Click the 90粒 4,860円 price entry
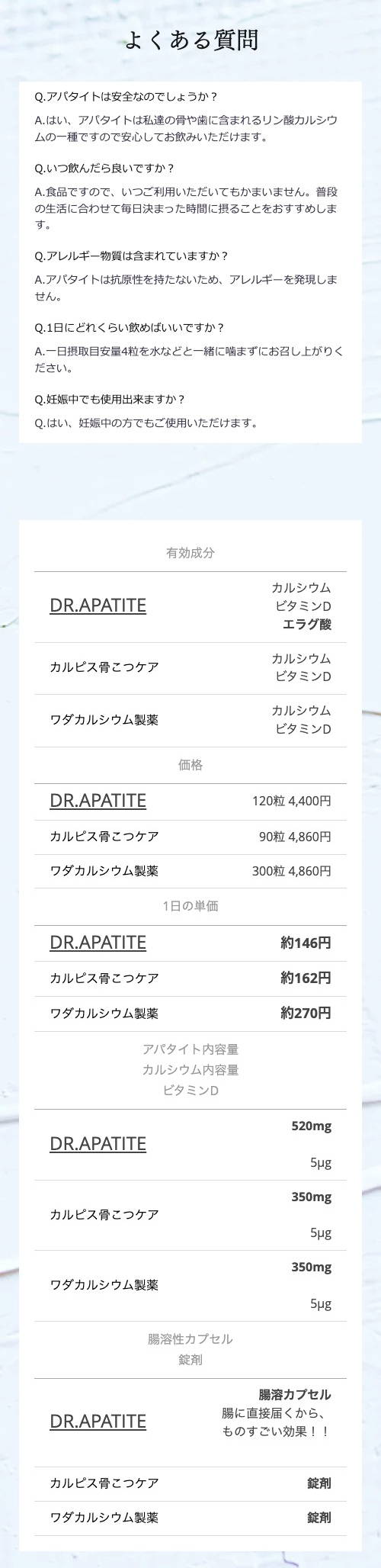Image resolution: width=381 pixels, height=1568 pixels. pyautogui.click(x=295, y=837)
